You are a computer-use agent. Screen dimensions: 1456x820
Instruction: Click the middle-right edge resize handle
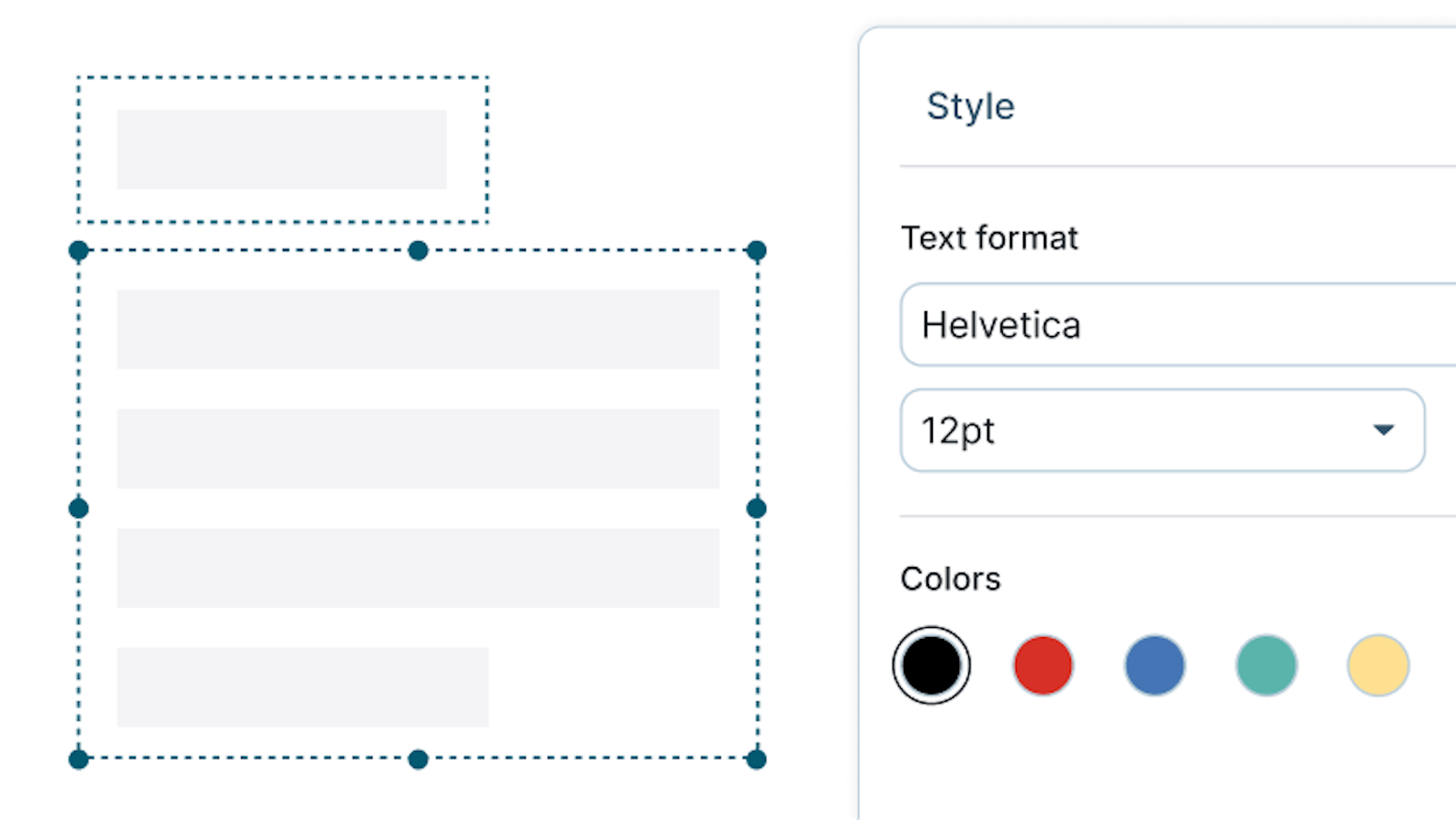pos(756,508)
